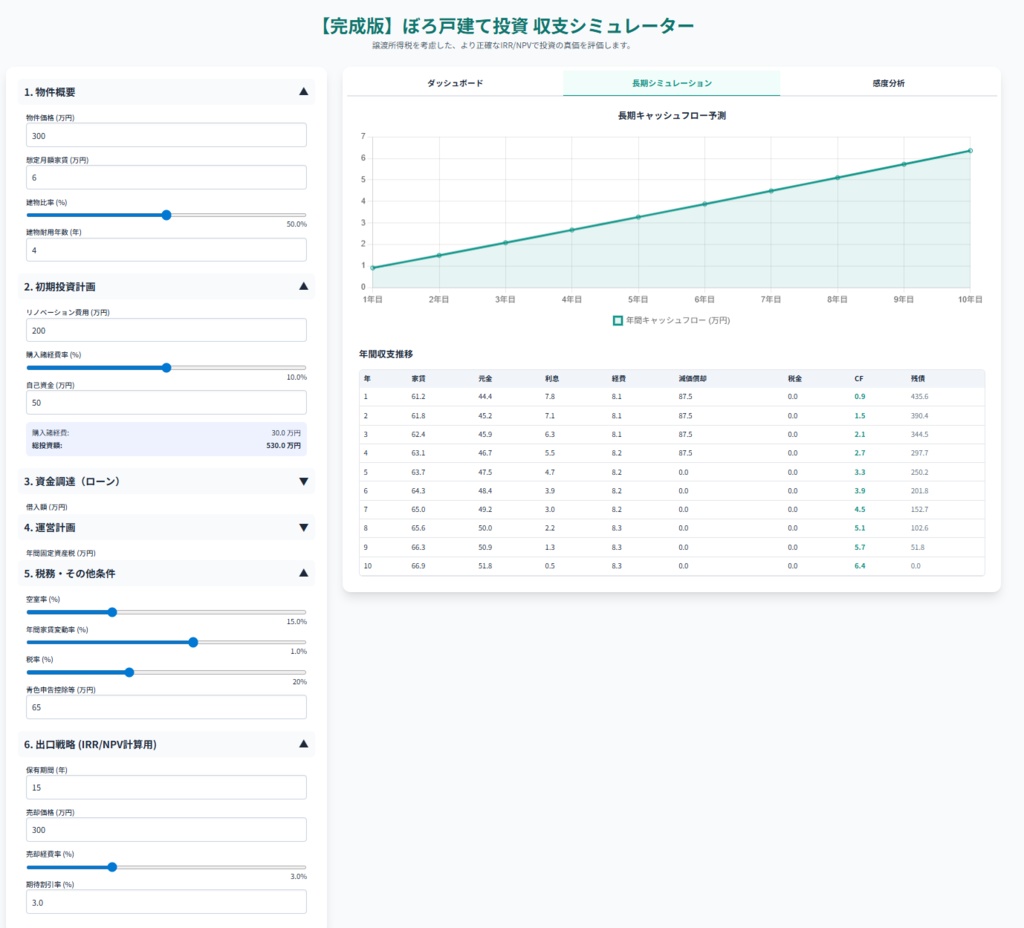Open the 感度分析 tab

click(x=888, y=83)
